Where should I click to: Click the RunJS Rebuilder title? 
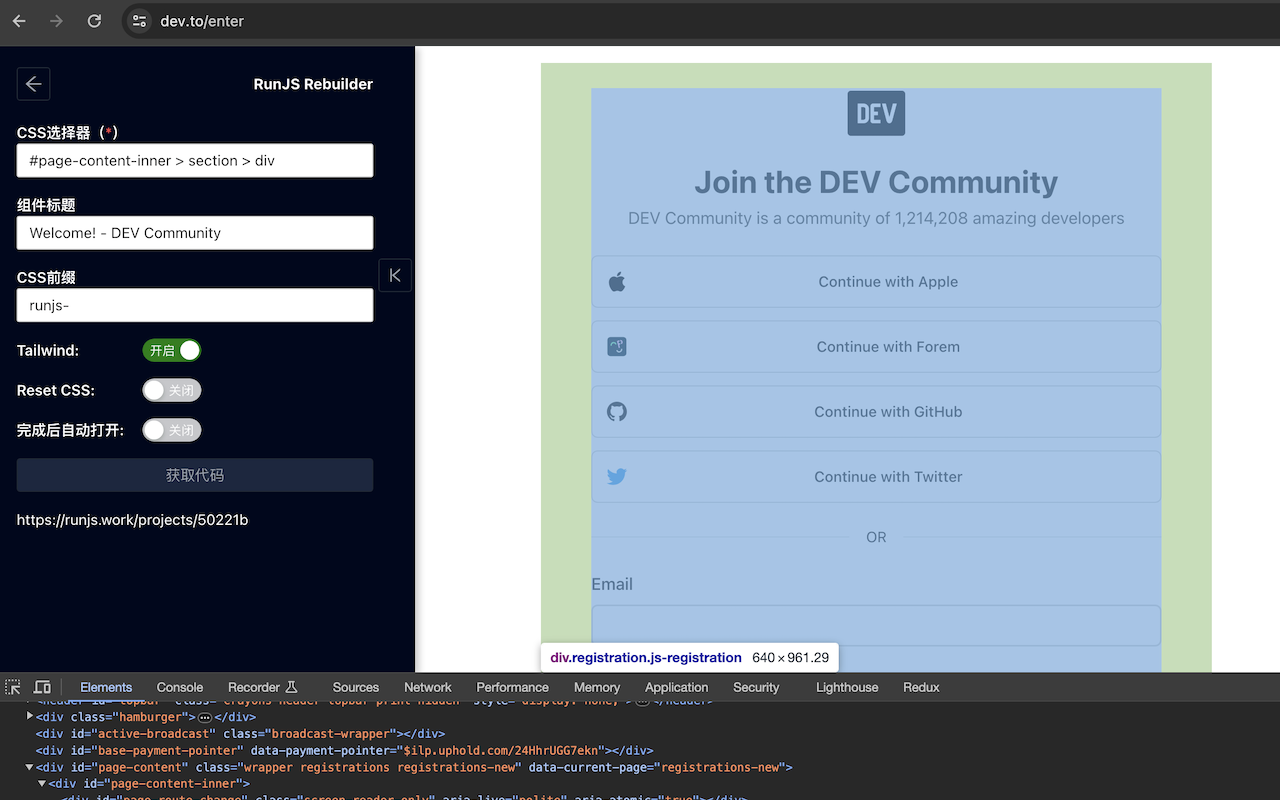click(313, 84)
